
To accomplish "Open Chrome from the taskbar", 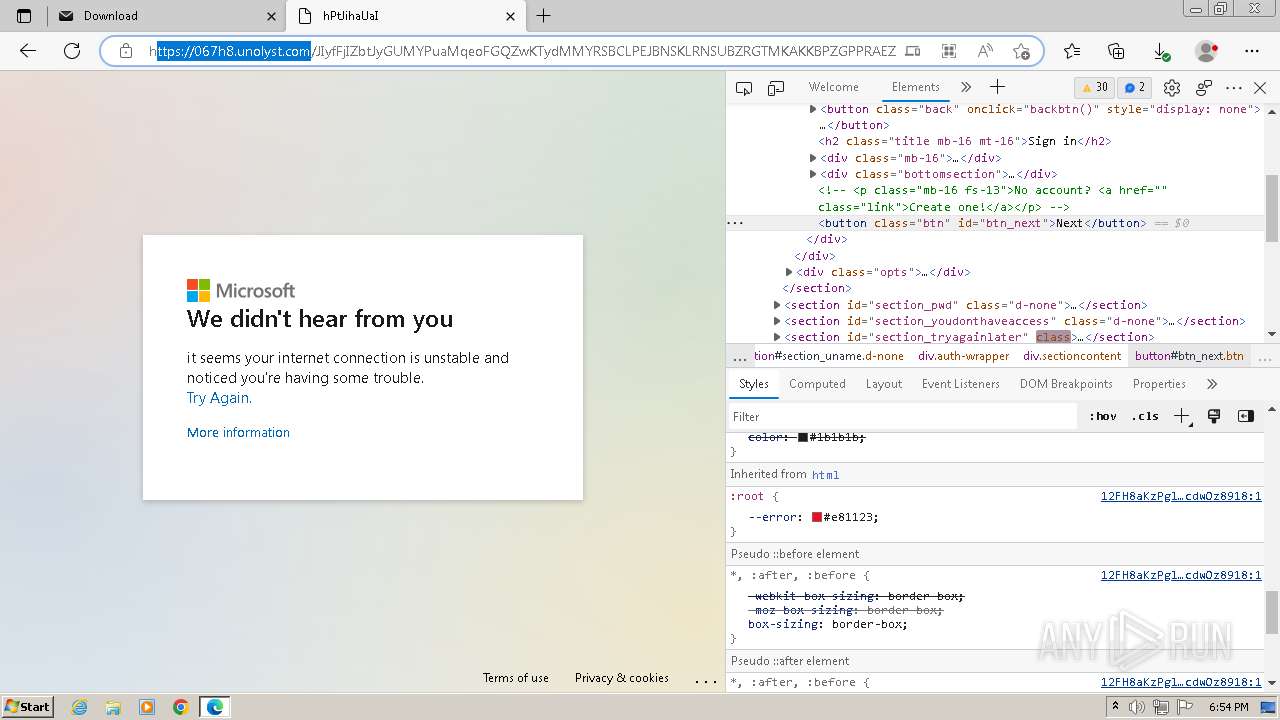I will click(x=180, y=707).
